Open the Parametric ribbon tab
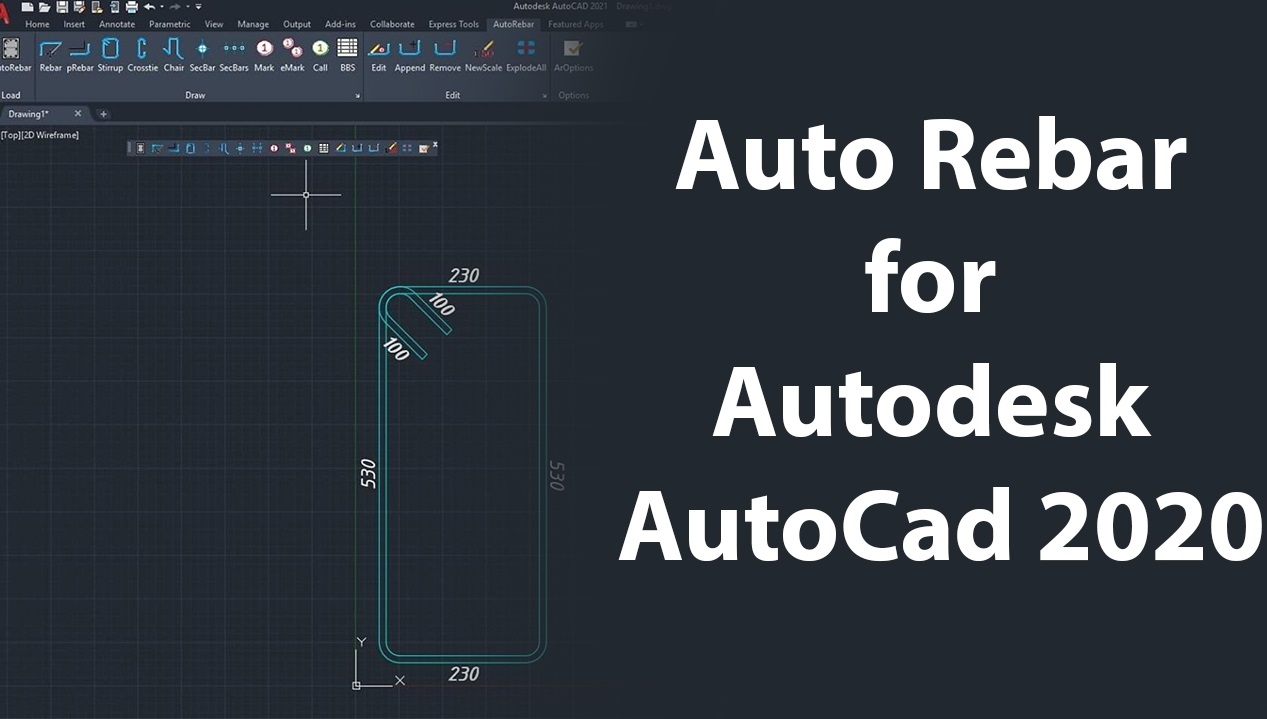Viewport: 1267px width, 719px height. coord(170,24)
